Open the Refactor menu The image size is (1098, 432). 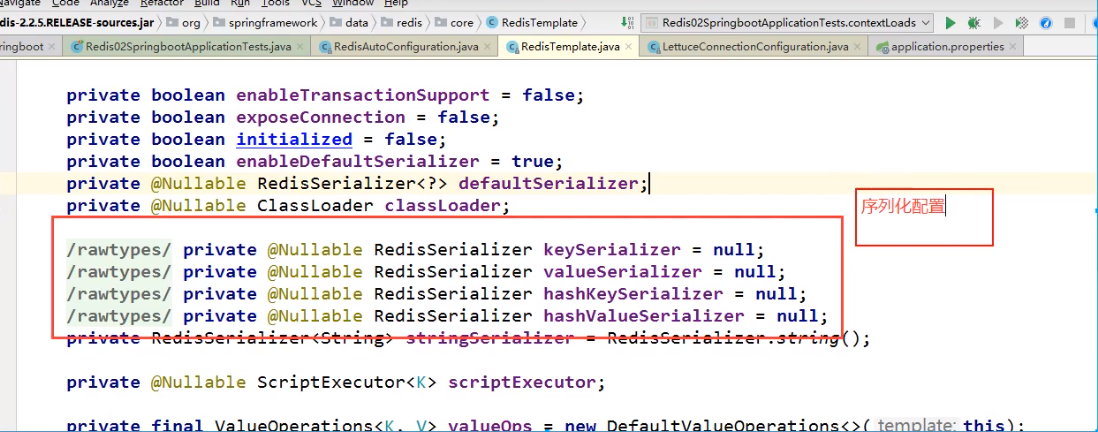pos(162,3)
